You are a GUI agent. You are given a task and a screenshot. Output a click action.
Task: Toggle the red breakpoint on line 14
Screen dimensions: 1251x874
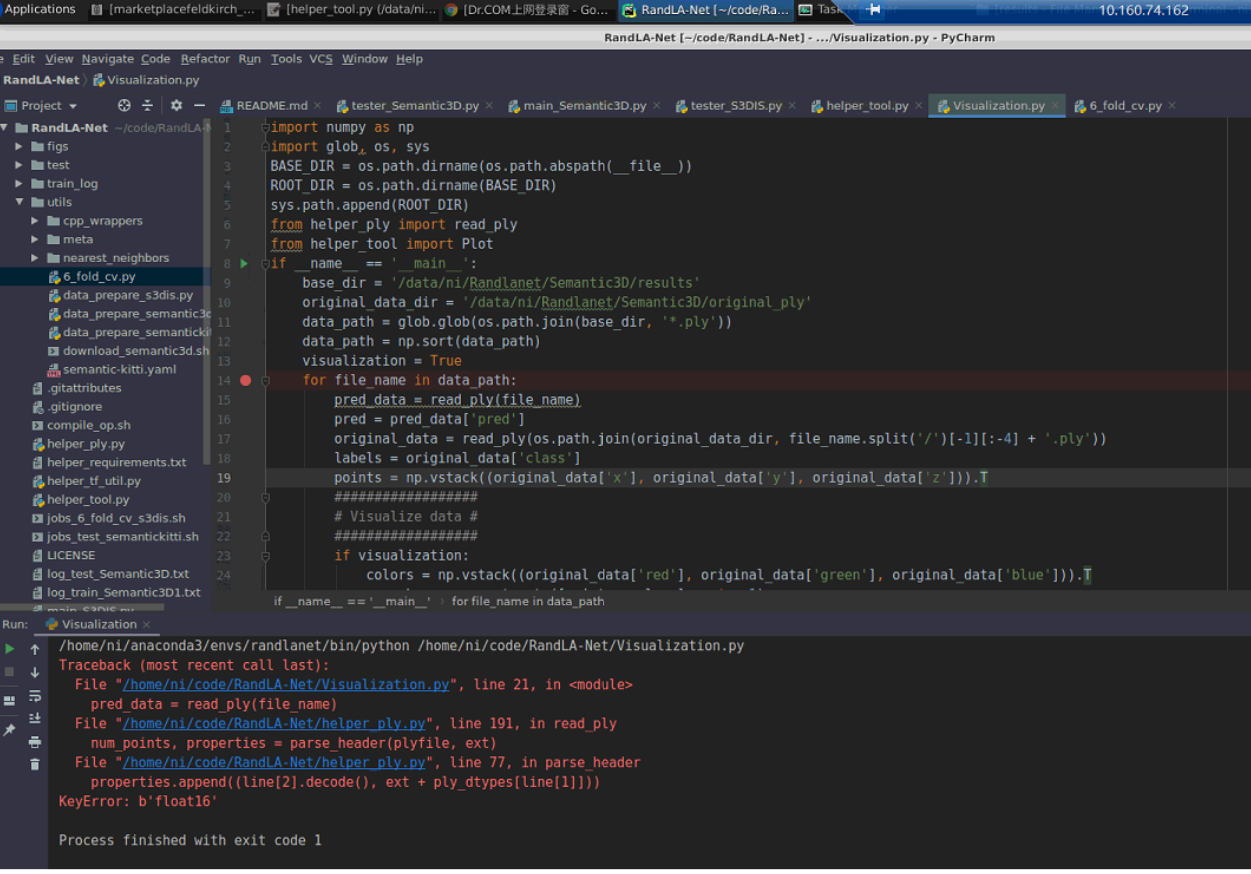246,380
